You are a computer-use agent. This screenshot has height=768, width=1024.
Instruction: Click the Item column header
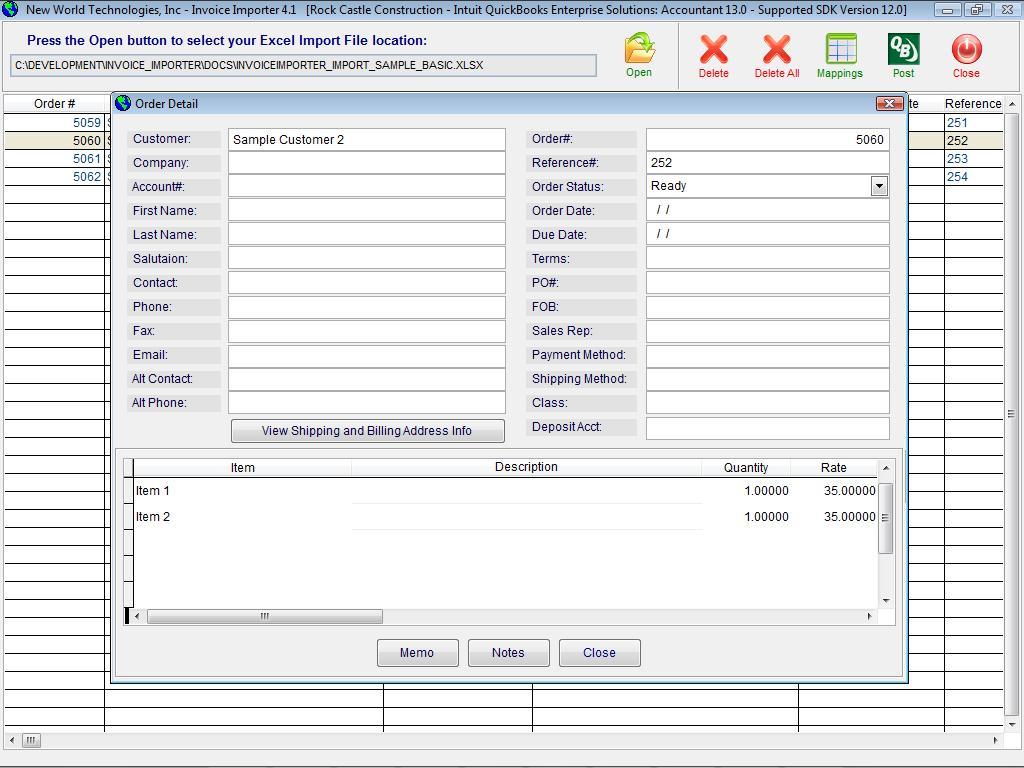[x=242, y=468]
